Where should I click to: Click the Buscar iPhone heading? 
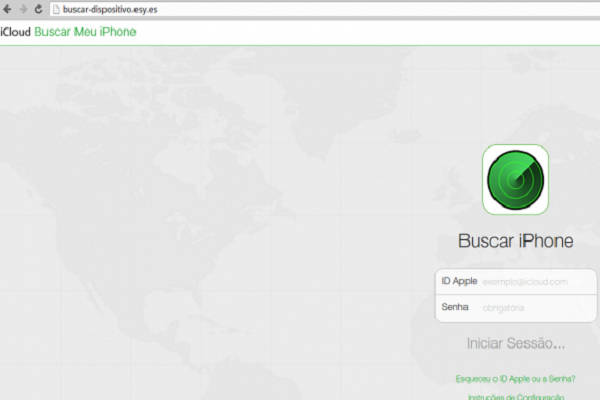coord(515,241)
